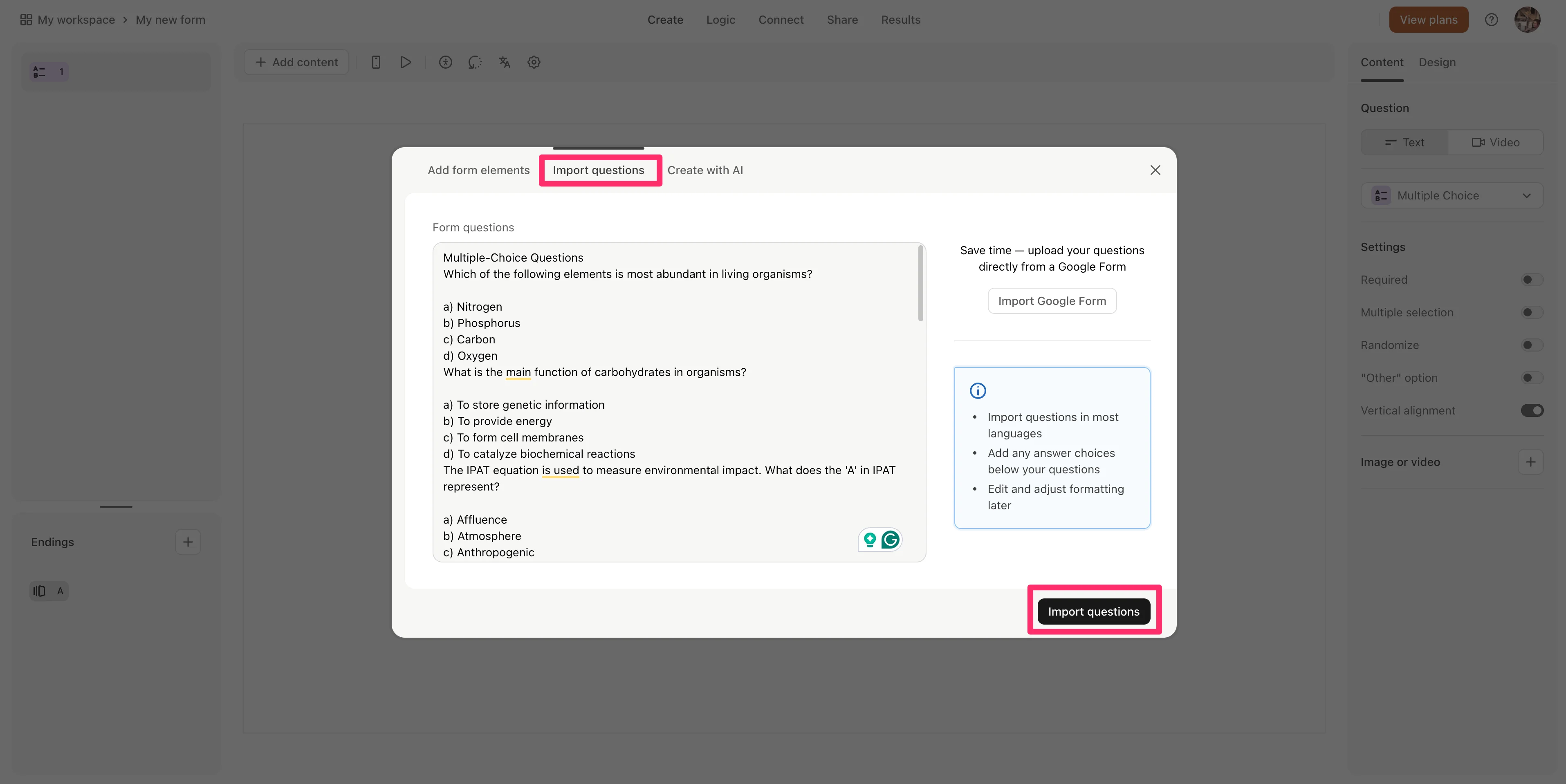Switch to Create with AI tab

[x=704, y=170]
